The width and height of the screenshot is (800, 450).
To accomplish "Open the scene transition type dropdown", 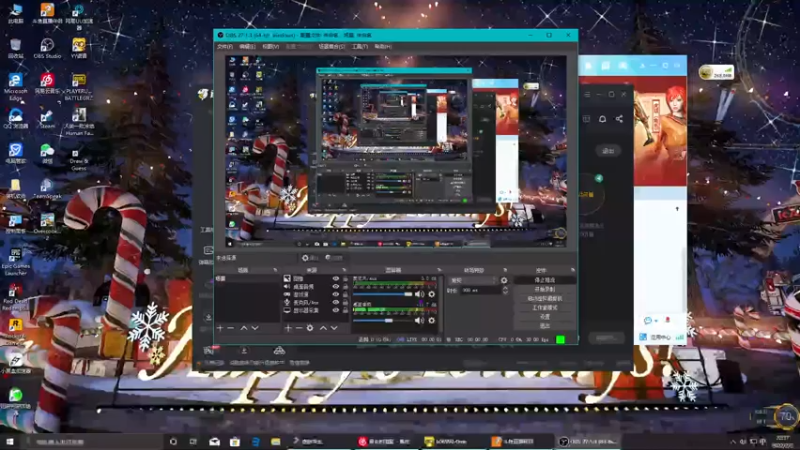I will (x=472, y=280).
